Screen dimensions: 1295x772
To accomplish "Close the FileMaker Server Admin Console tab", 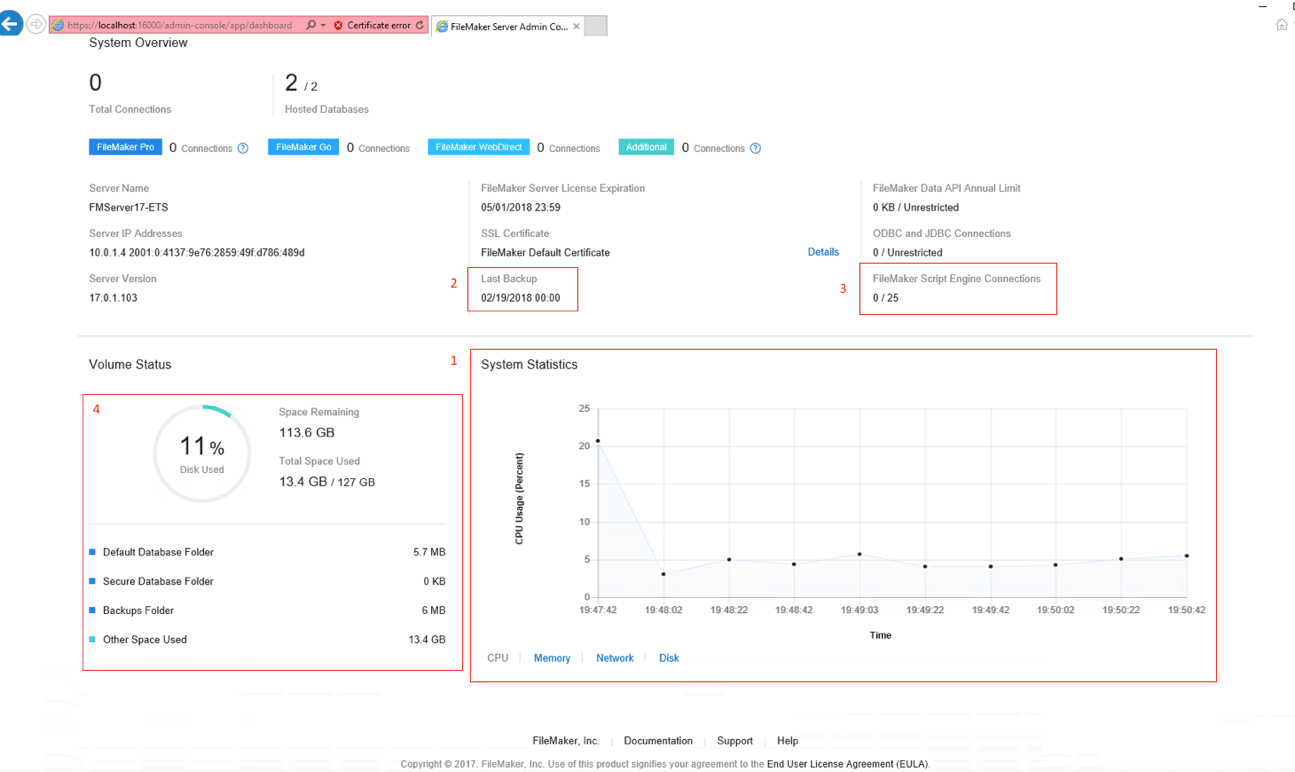I will pyautogui.click(x=576, y=26).
